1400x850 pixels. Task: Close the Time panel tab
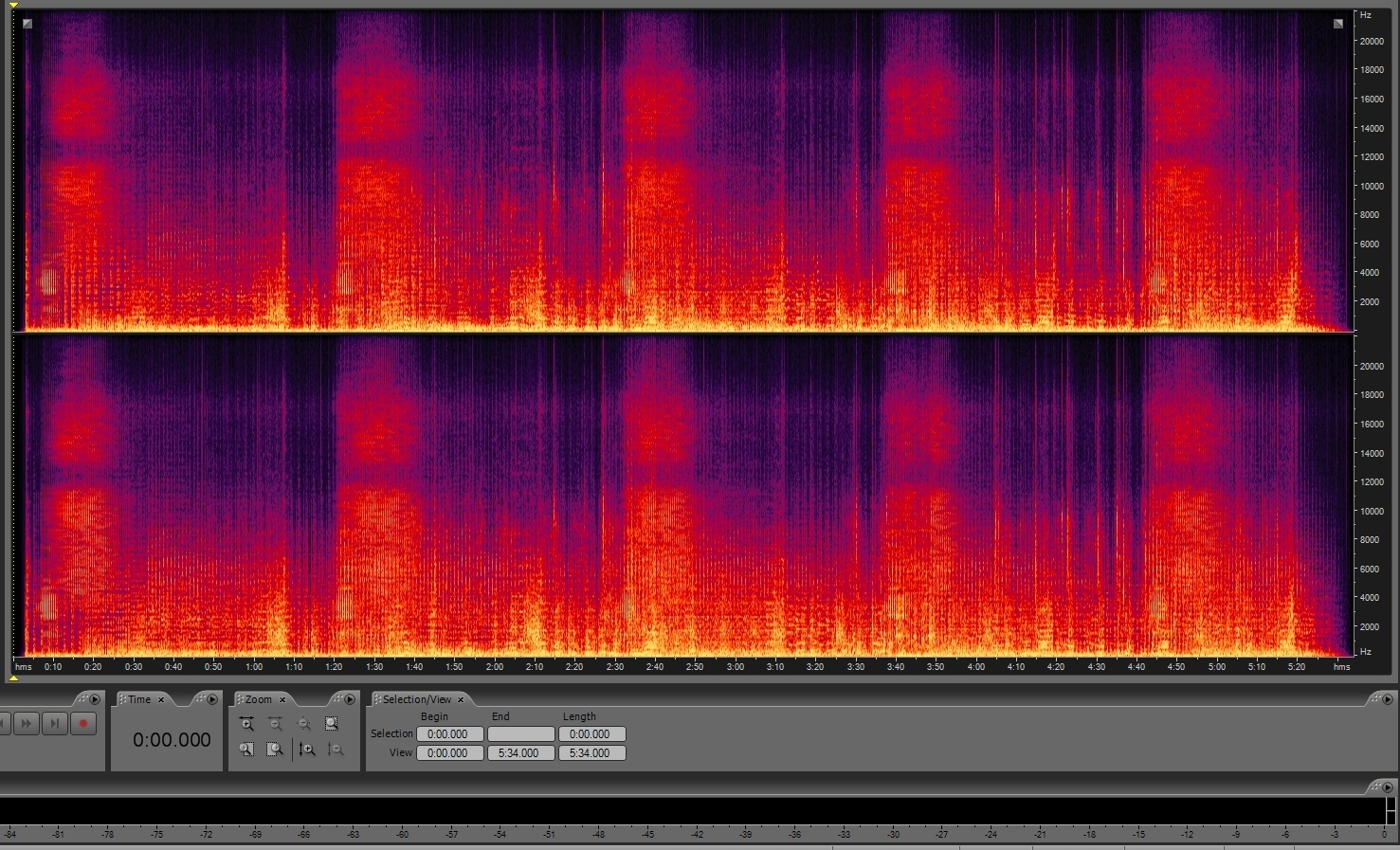pyautogui.click(x=161, y=699)
